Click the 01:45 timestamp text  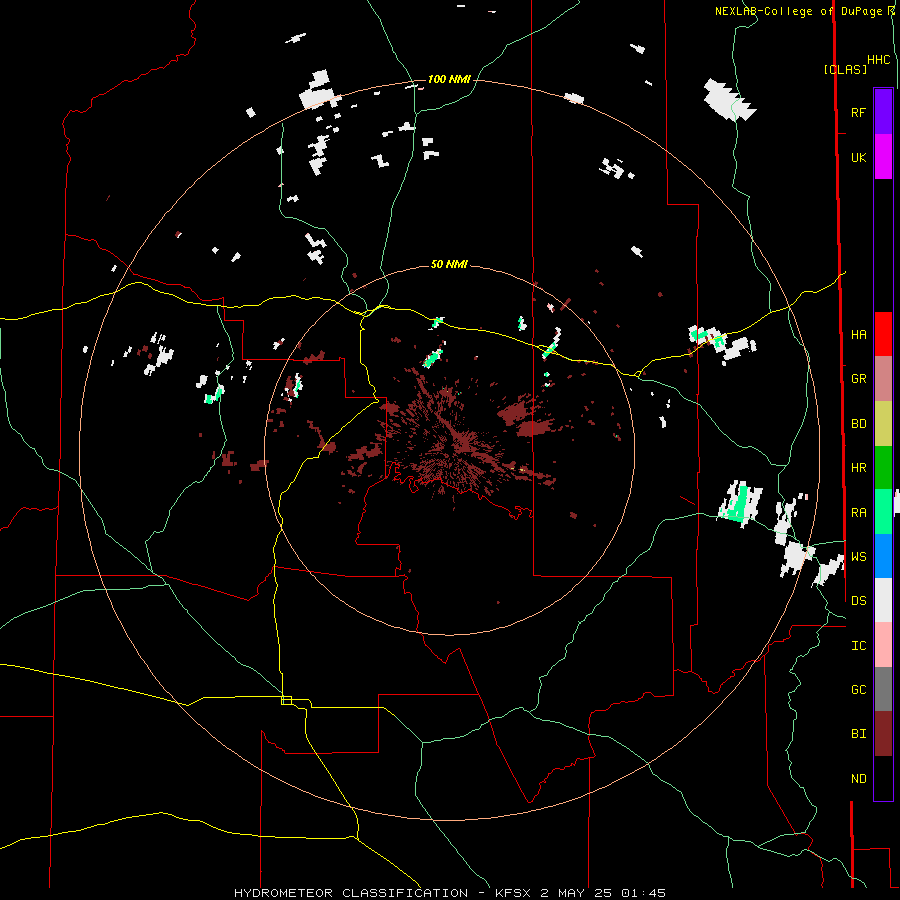point(643,893)
